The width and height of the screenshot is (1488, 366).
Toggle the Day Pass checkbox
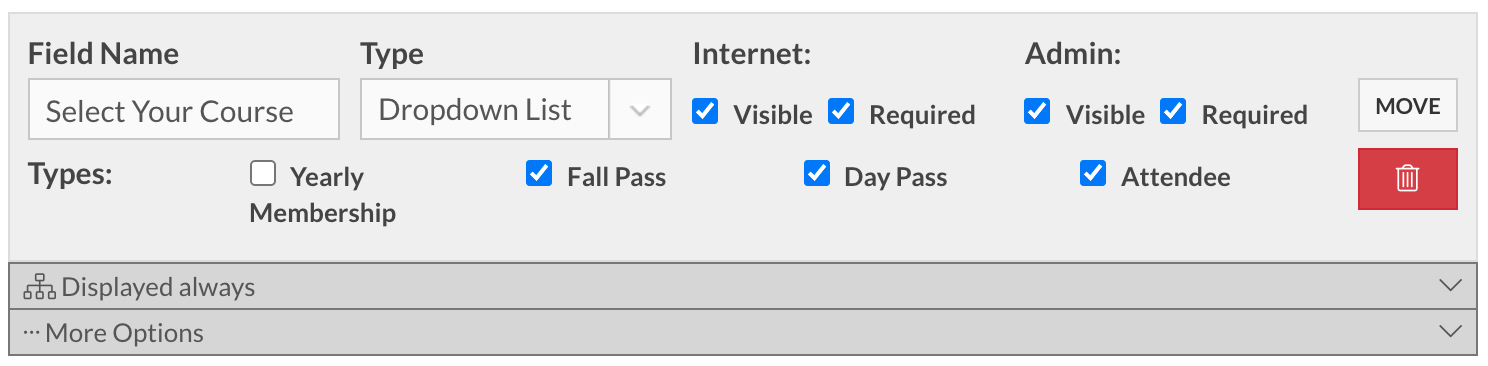817,174
